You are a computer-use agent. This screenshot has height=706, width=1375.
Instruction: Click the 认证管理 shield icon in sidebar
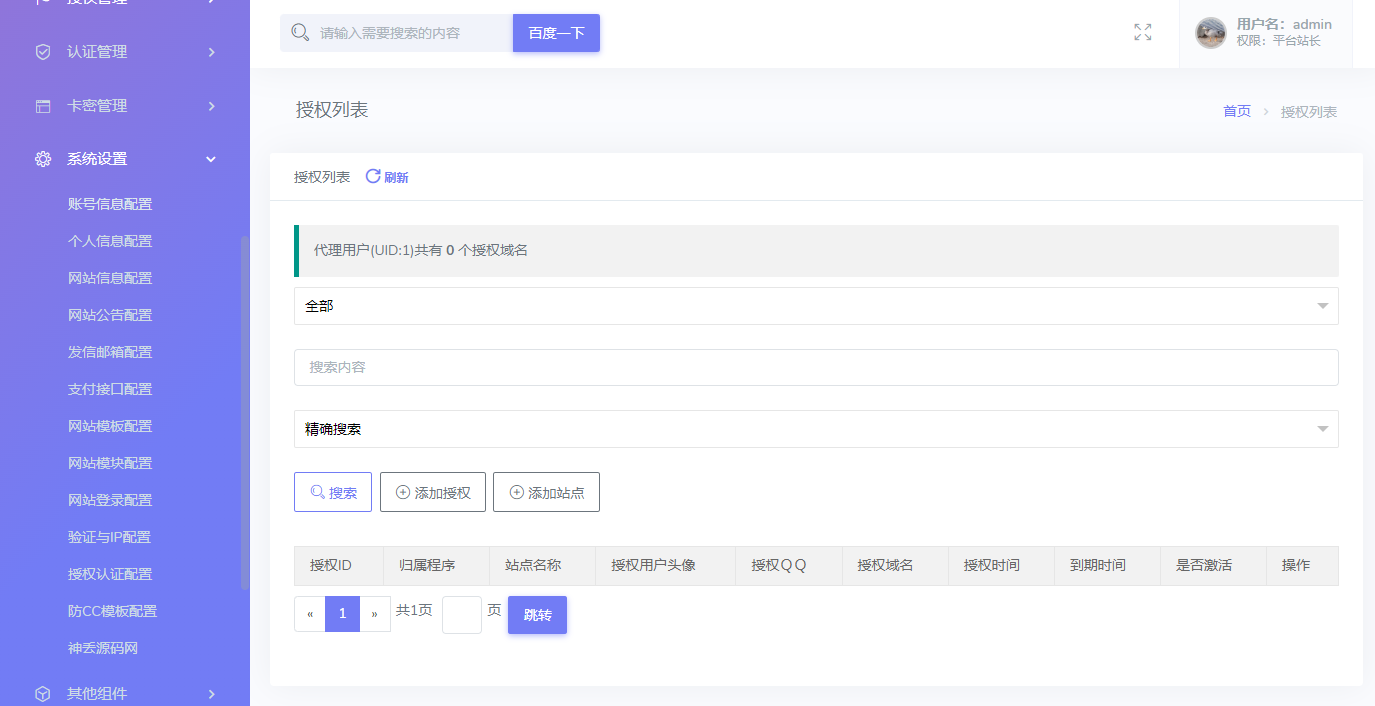(41, 51)
